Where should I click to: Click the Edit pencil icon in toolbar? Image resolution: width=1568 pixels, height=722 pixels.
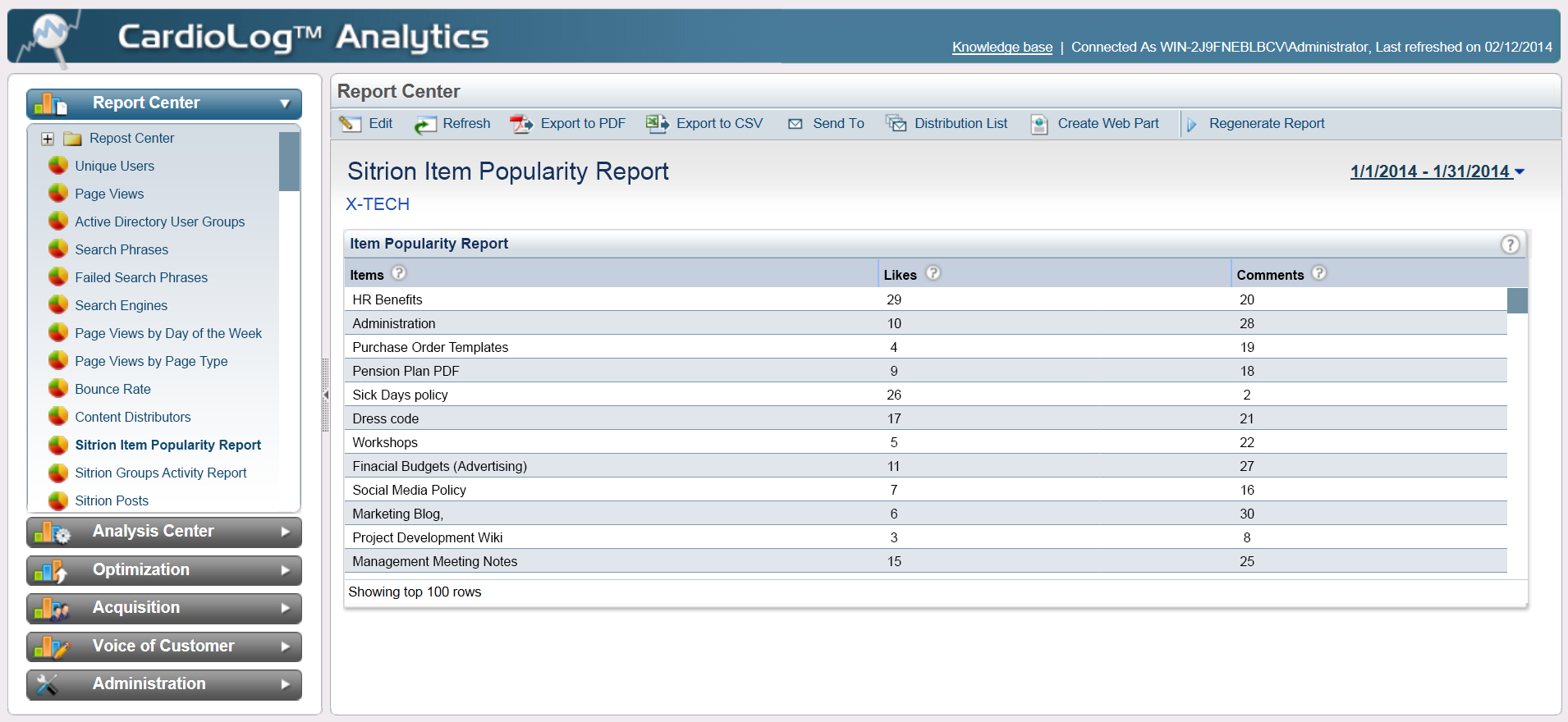351,124
